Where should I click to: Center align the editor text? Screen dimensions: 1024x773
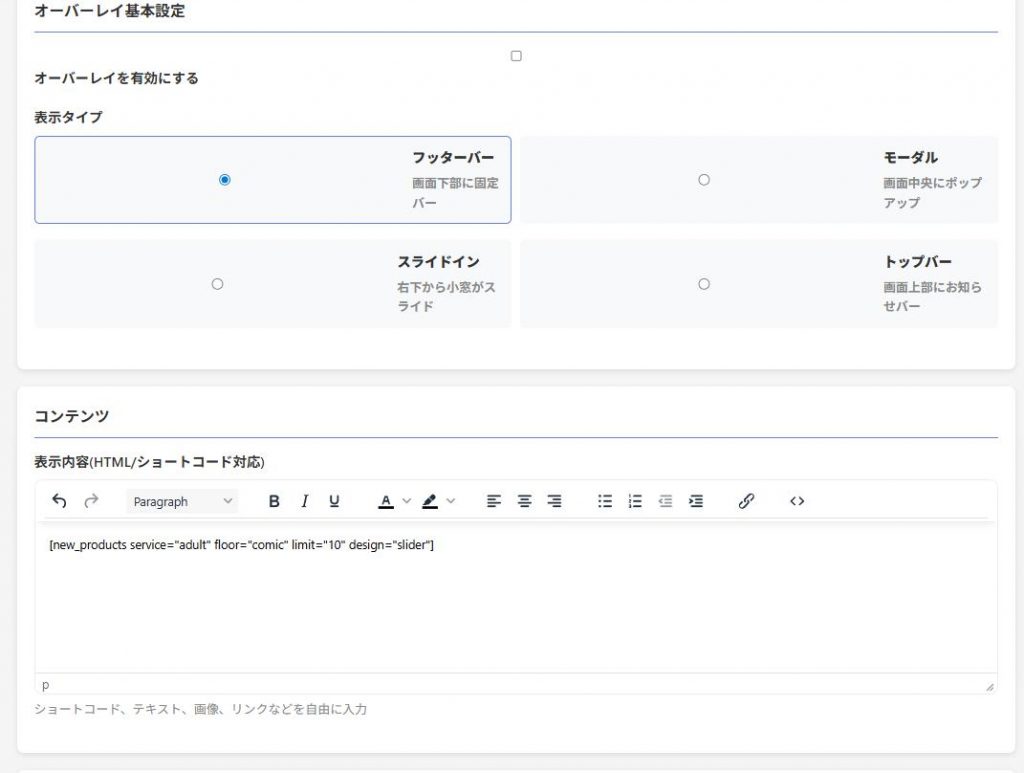pos(524,501)
